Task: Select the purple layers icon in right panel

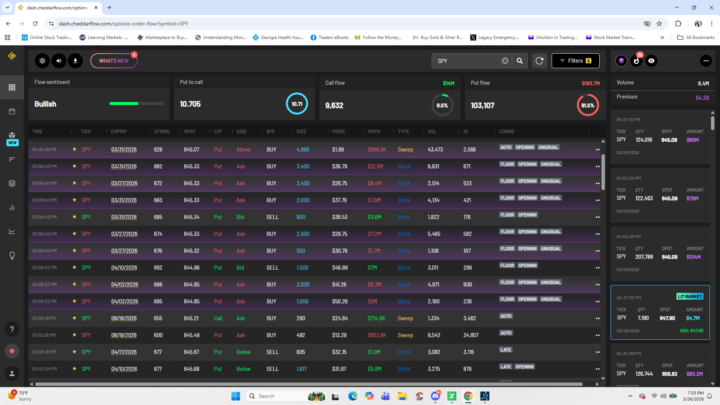Action: (x=621, y=61)
